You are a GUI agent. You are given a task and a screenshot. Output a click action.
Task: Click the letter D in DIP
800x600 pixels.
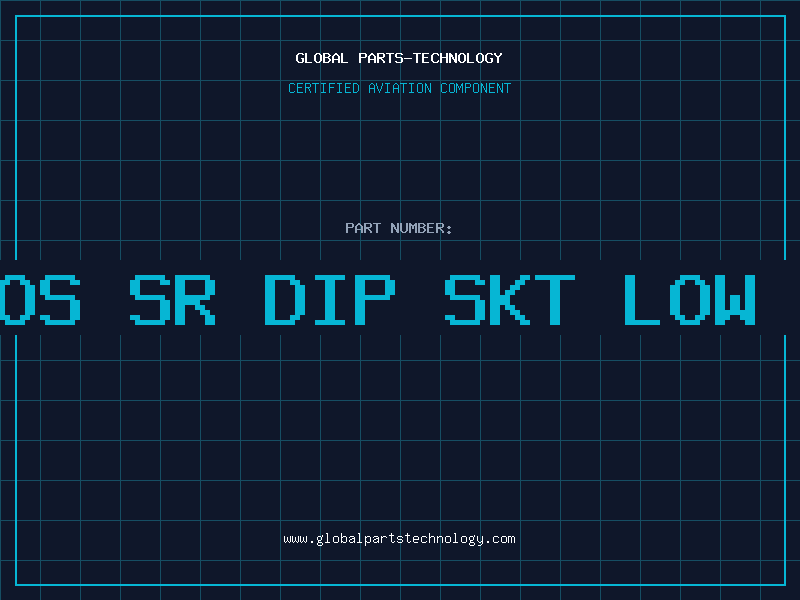click(285, 299)
